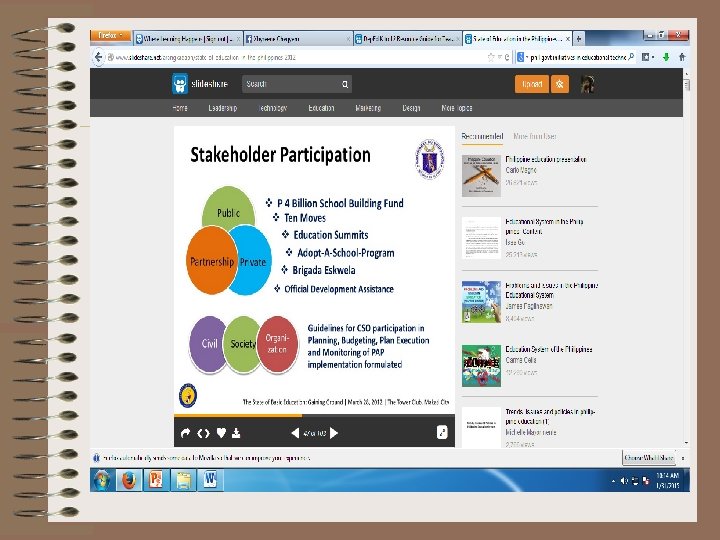
Task: Open Problems and Issues Philippine link
Action: click(x=551, y=290)
